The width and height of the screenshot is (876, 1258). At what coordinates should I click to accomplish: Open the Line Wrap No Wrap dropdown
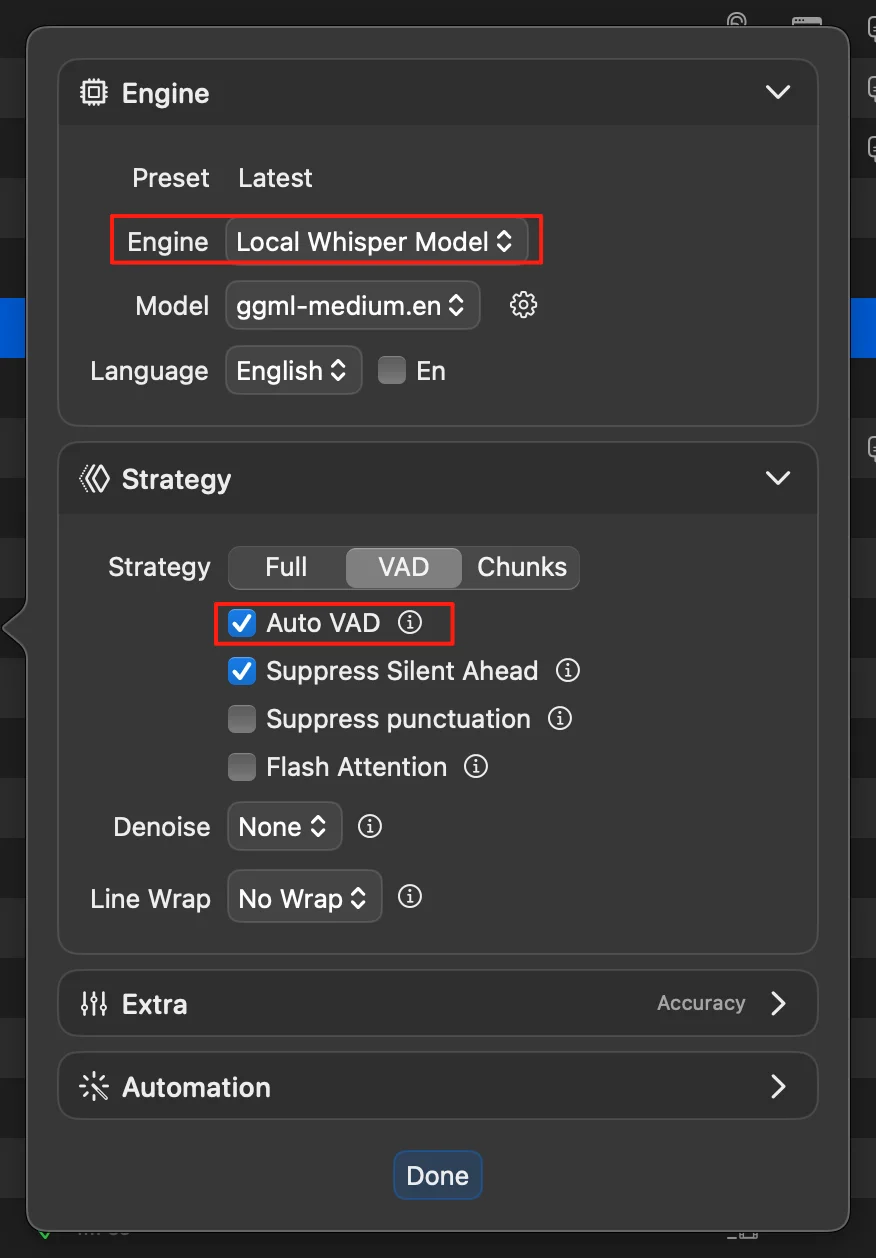[305, 898]
